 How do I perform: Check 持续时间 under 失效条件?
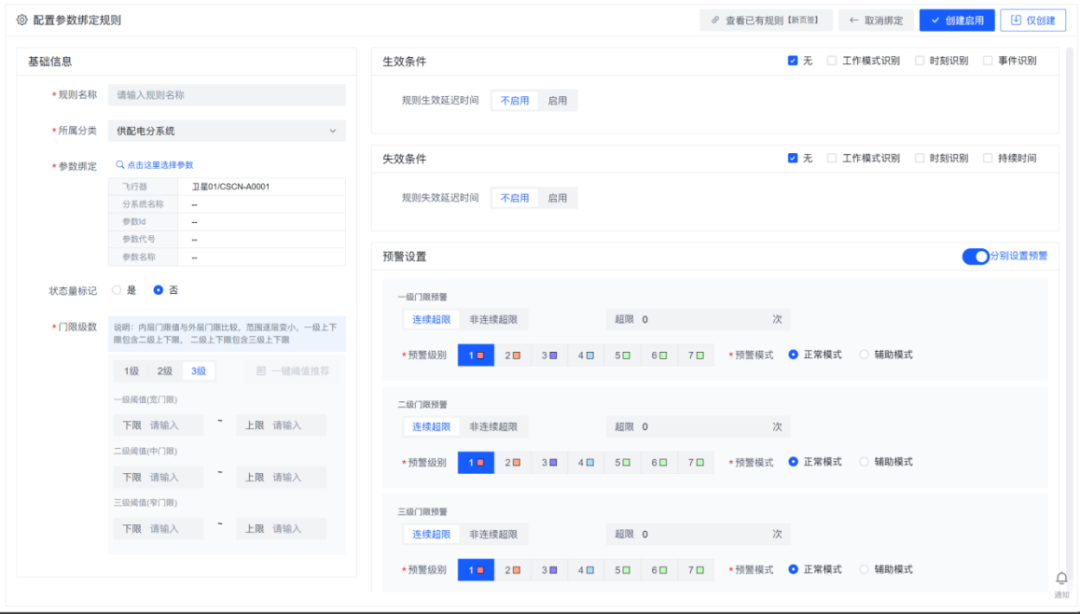click(x=988, y=158)
